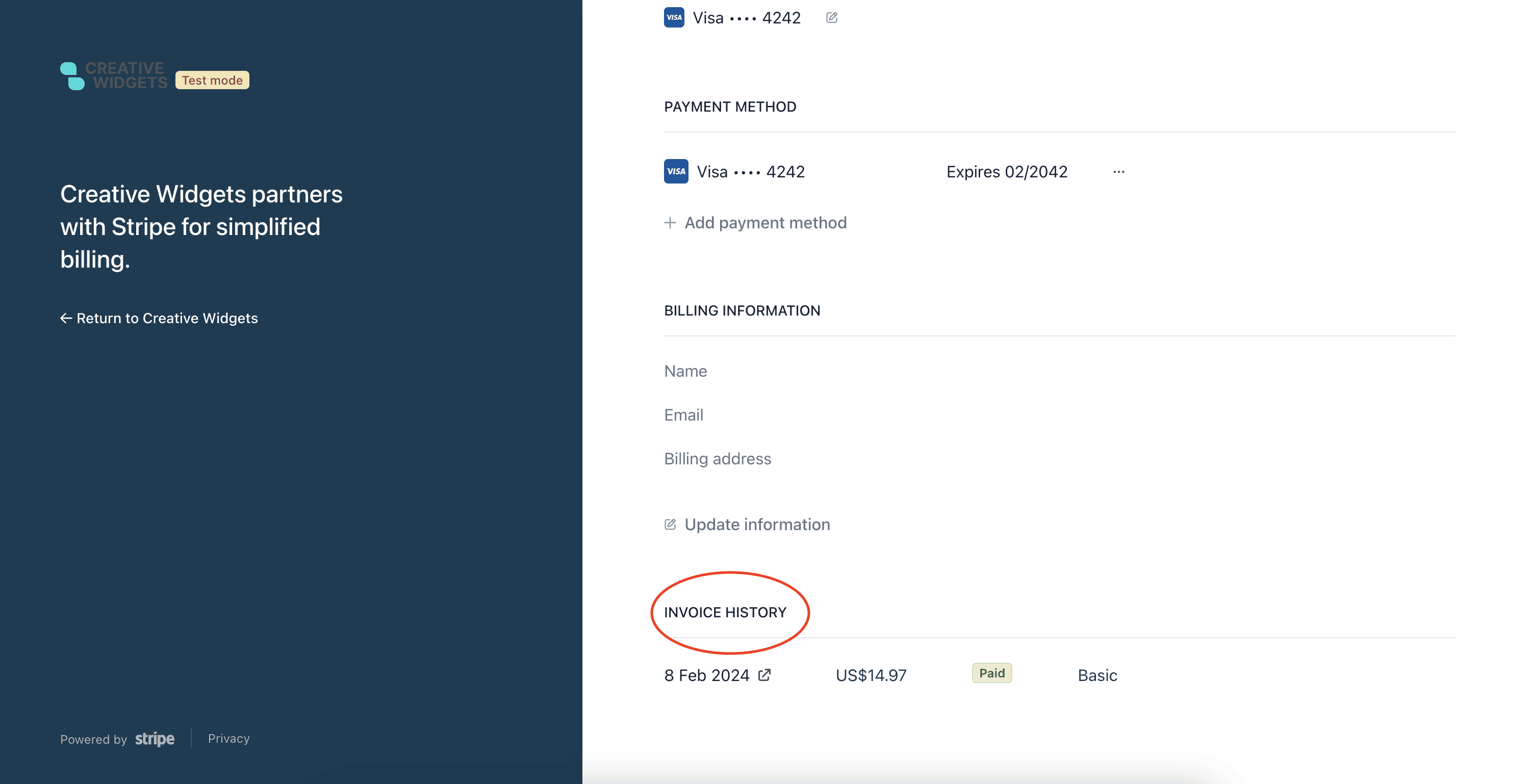Click the Billing address label
The width and height of the screenshot is (1530, 784).
pos(718,459)
